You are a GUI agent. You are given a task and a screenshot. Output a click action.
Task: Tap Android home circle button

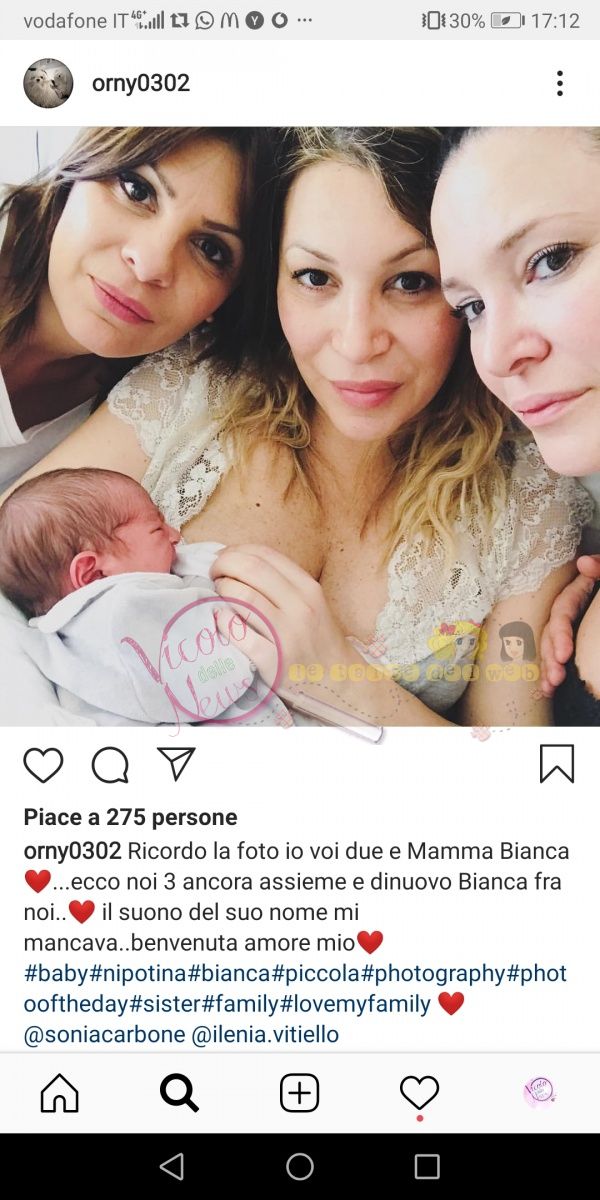300,1166
